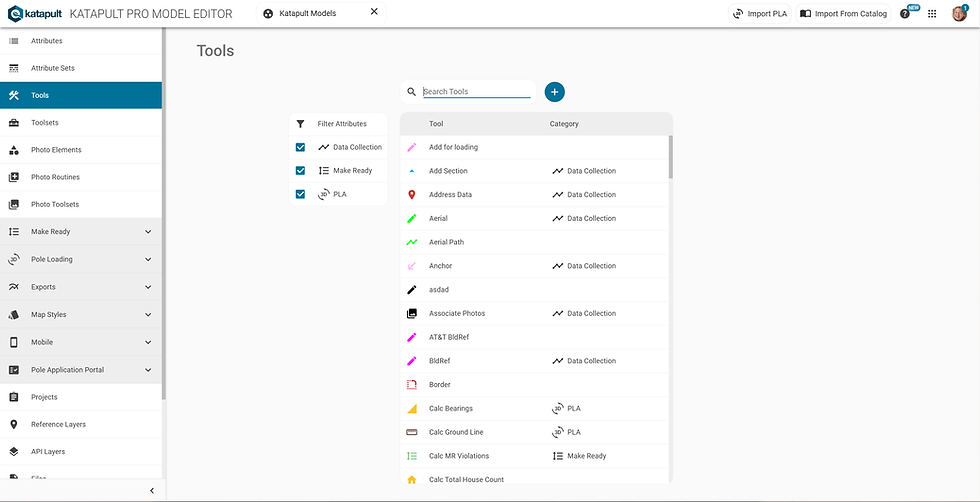
Task: Click the pink pencil icon for Add for loading
Action: (x=411, y=148)
